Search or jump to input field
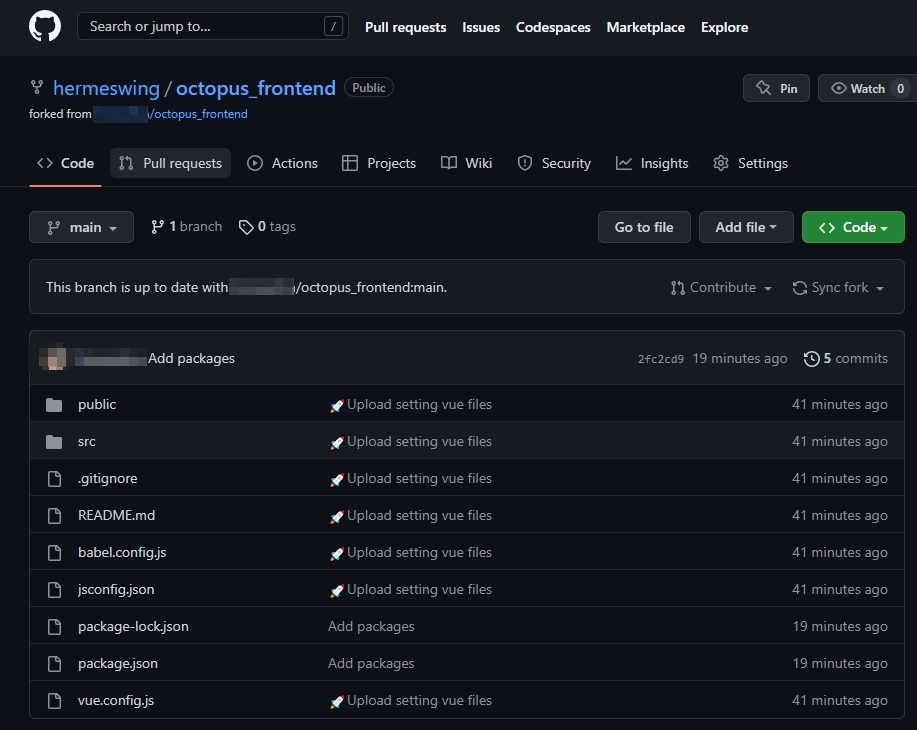This screenshot has width=917, height=730. (213, 26)
